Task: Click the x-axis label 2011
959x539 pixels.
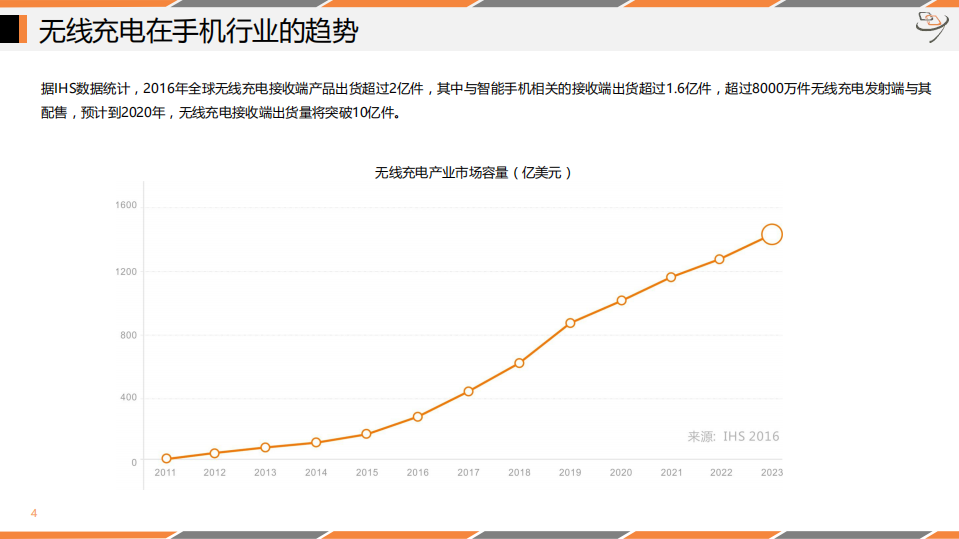Action: pos(165,472)
